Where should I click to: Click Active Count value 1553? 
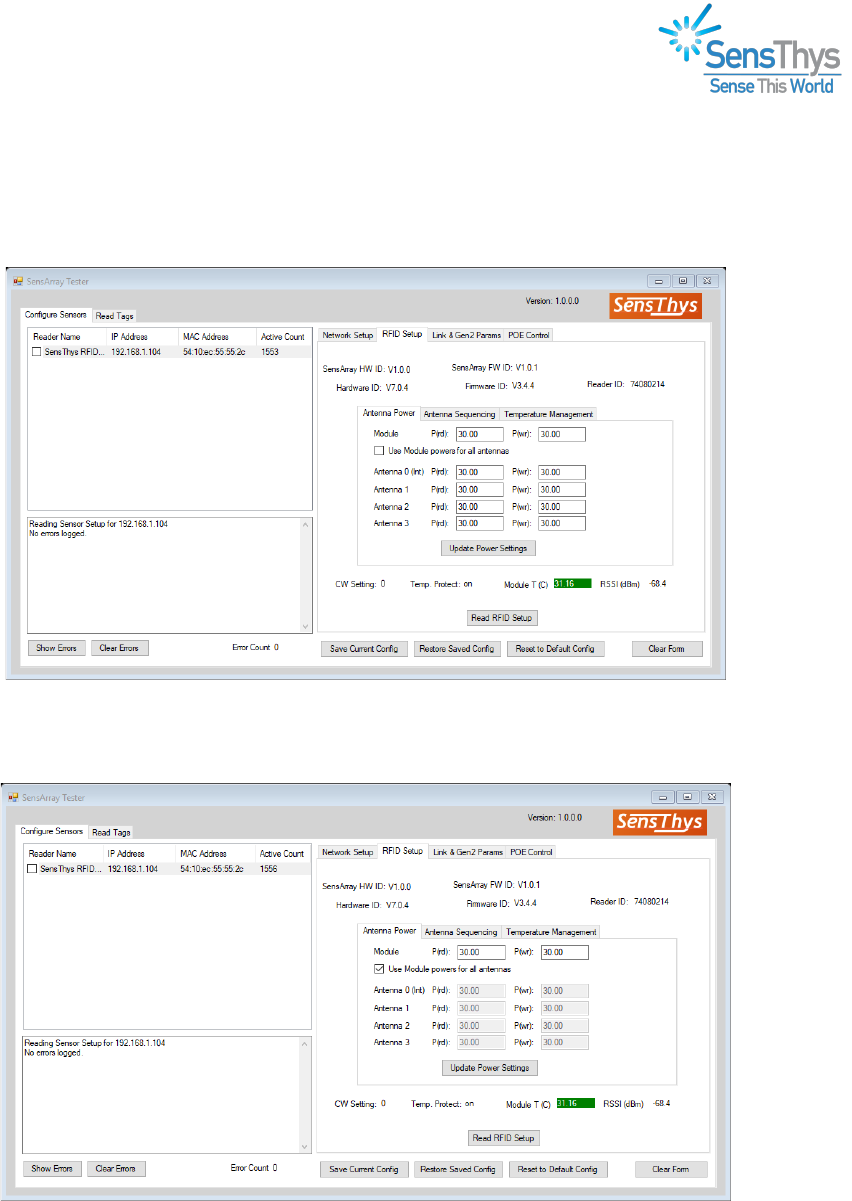pyautogui.click(x=271, y=352)
